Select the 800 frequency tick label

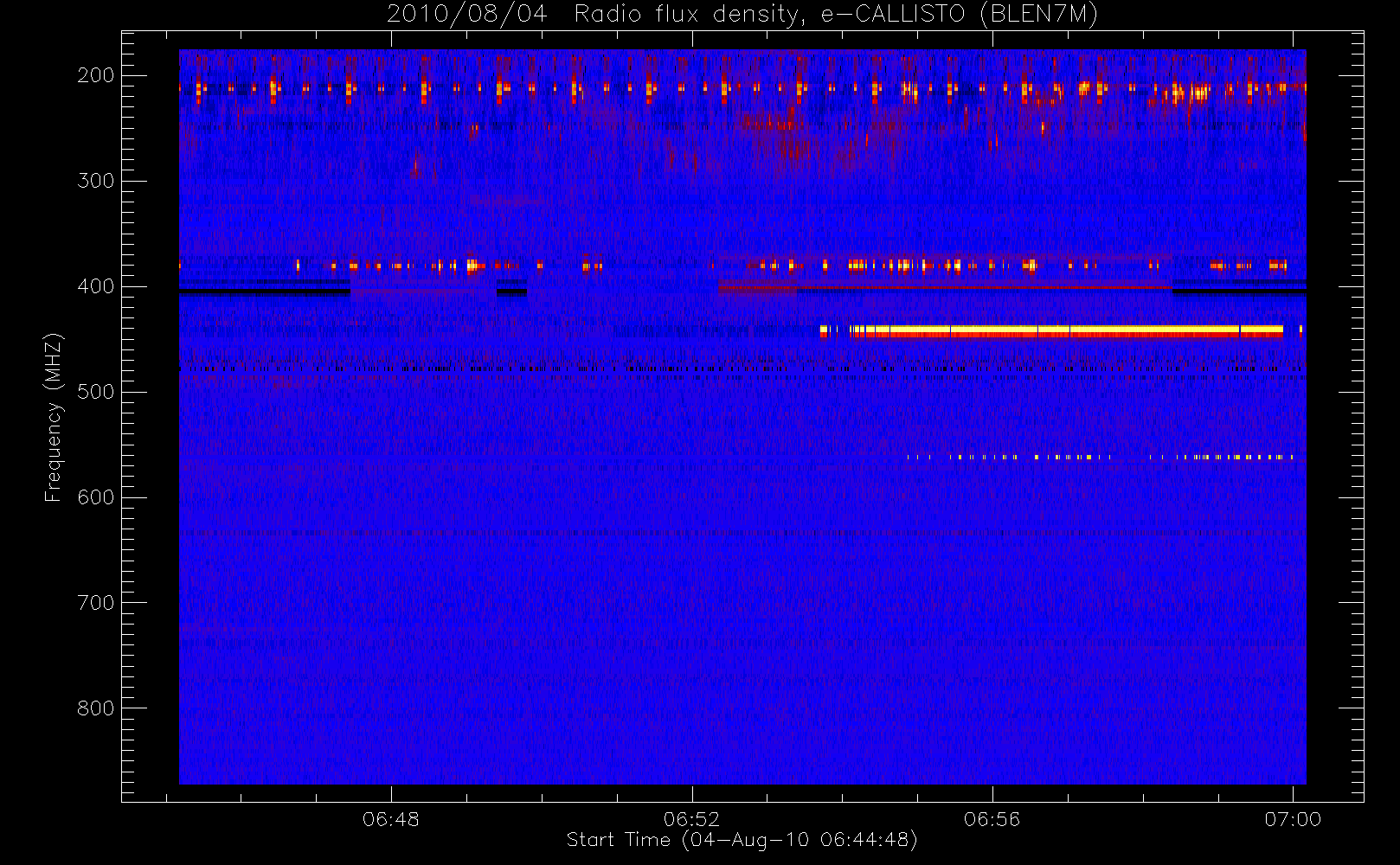(96, 708)
